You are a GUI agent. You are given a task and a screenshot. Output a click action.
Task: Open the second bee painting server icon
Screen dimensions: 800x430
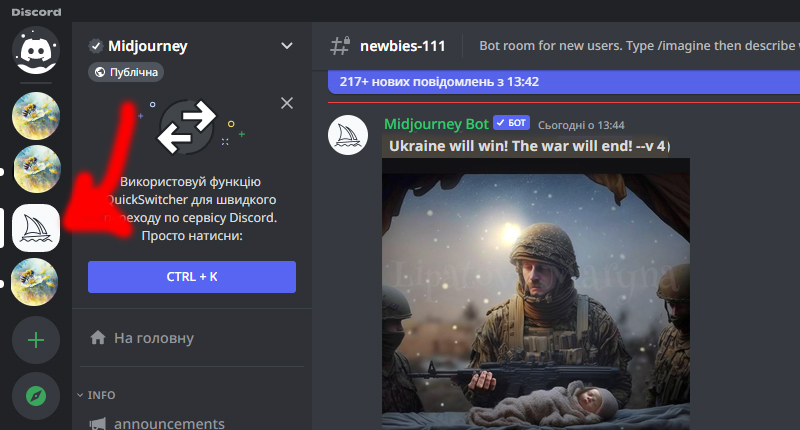[37, 169]
